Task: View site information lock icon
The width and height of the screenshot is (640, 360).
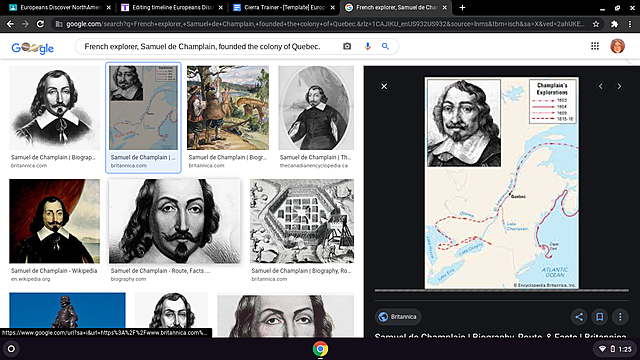Action: (59, 24)
